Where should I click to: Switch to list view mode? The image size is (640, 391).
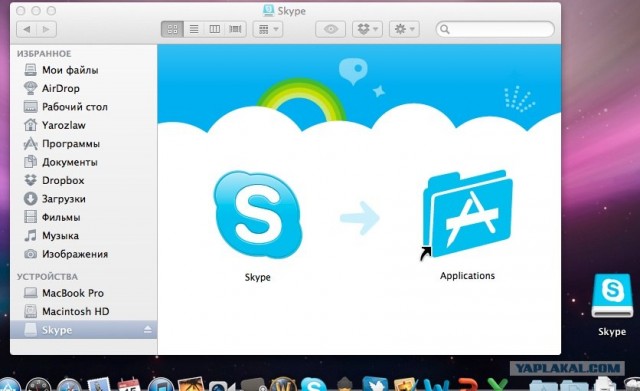194,29
